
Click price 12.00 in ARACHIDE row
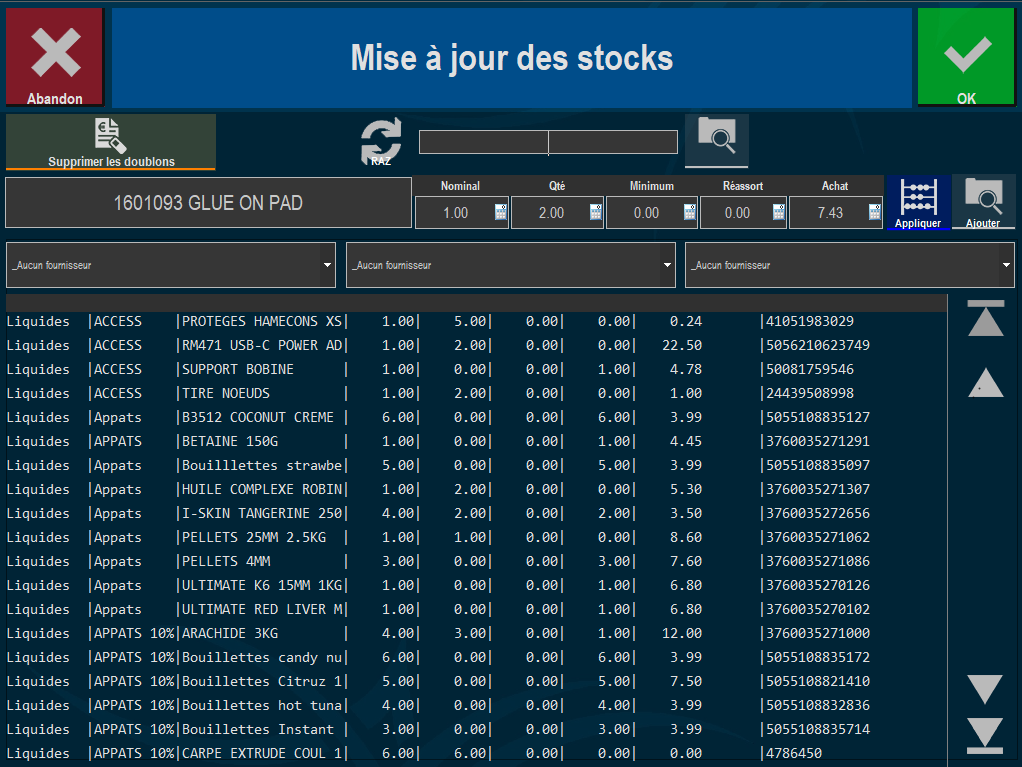point(682,633)
